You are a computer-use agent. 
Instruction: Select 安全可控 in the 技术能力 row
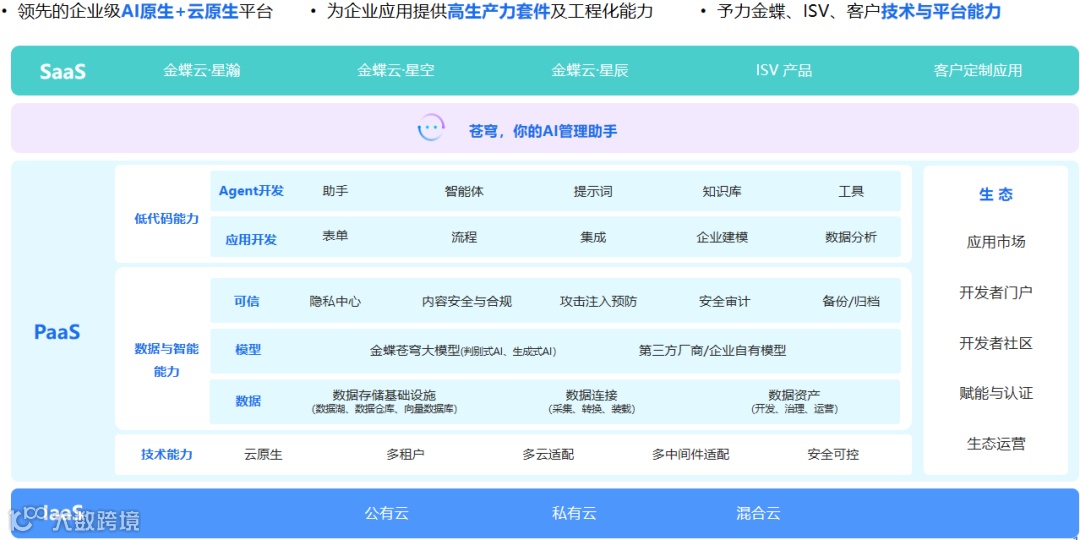pos(833,455)
